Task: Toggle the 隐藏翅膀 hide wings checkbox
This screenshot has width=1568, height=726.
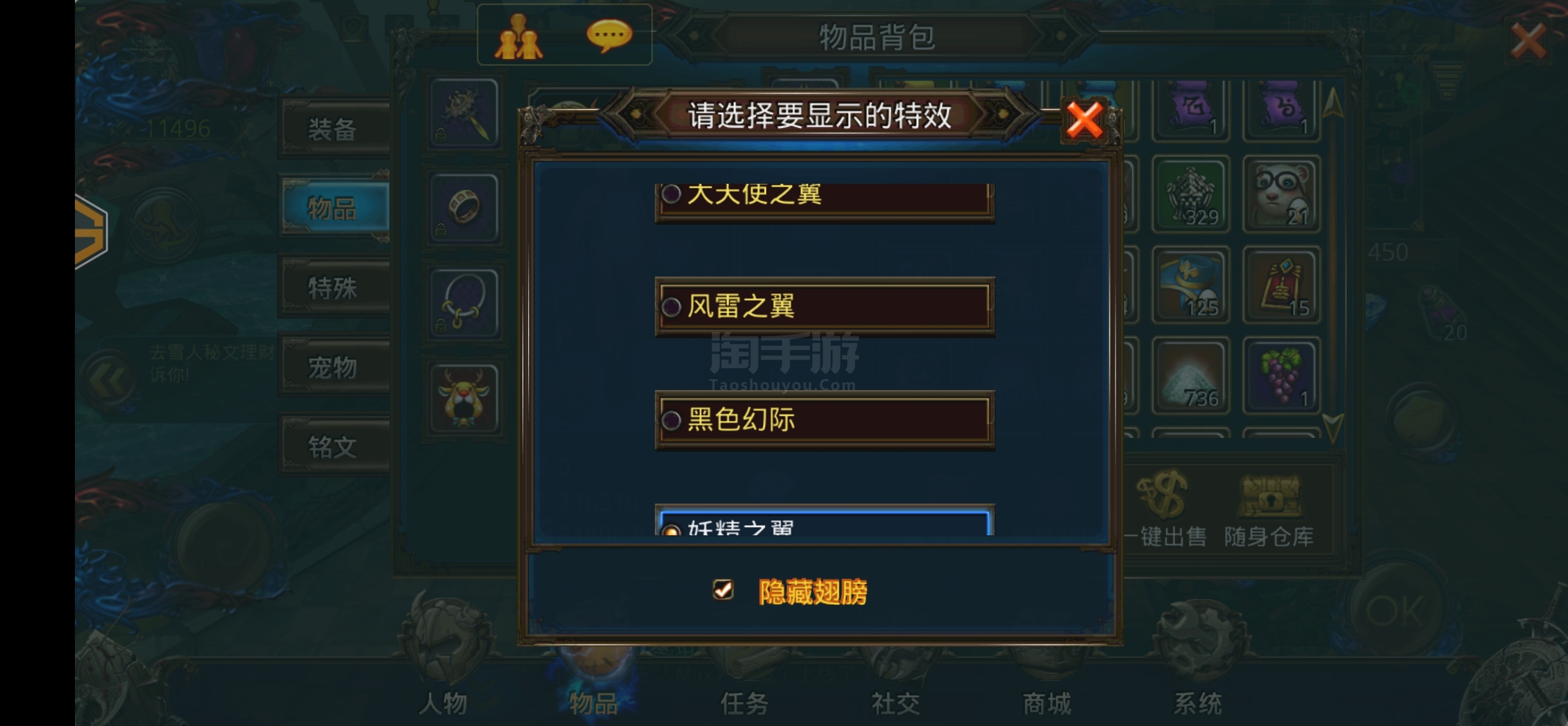Action: click(723, 589)
